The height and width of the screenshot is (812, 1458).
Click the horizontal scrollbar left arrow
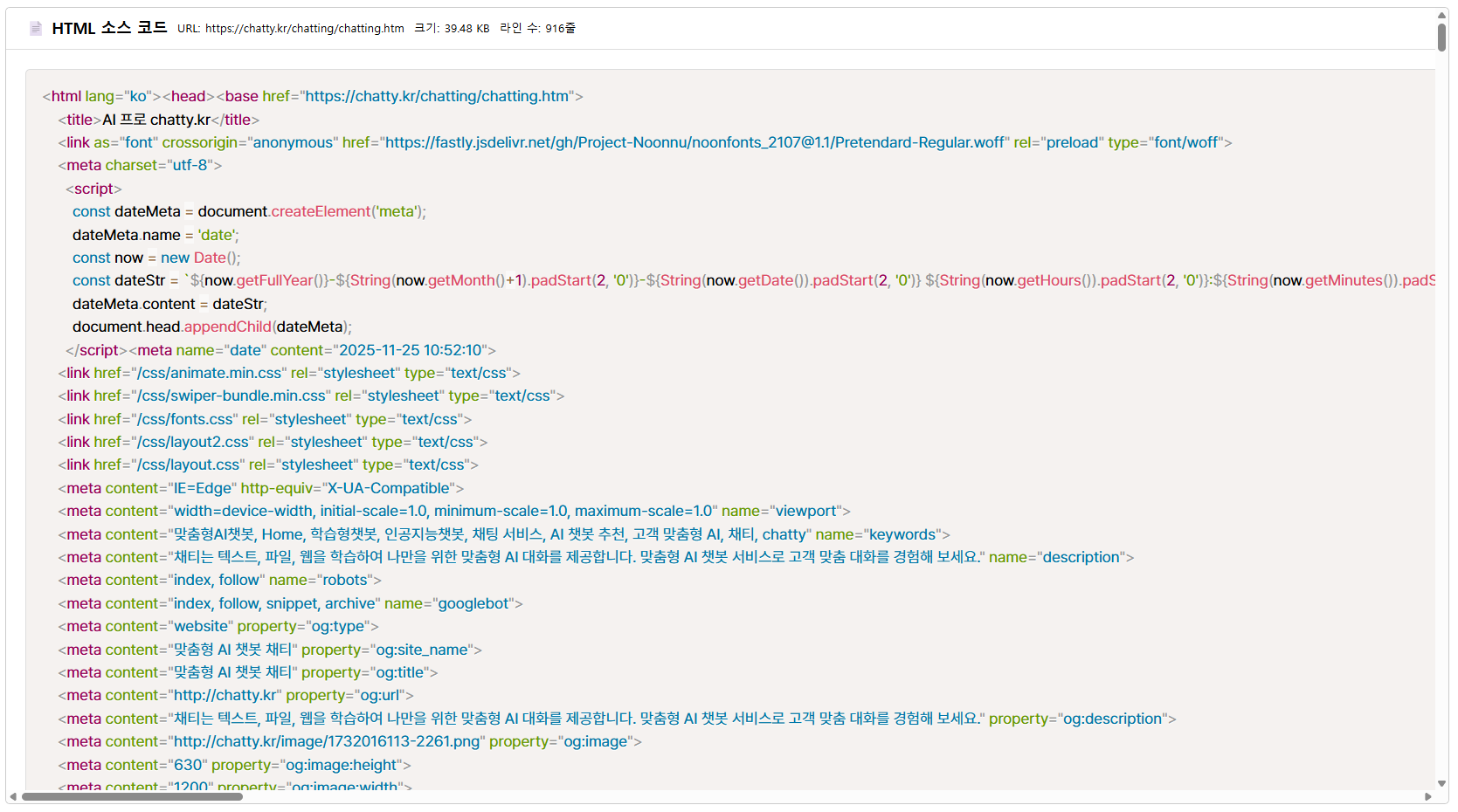pyautogui.click(x=13, y=796)
